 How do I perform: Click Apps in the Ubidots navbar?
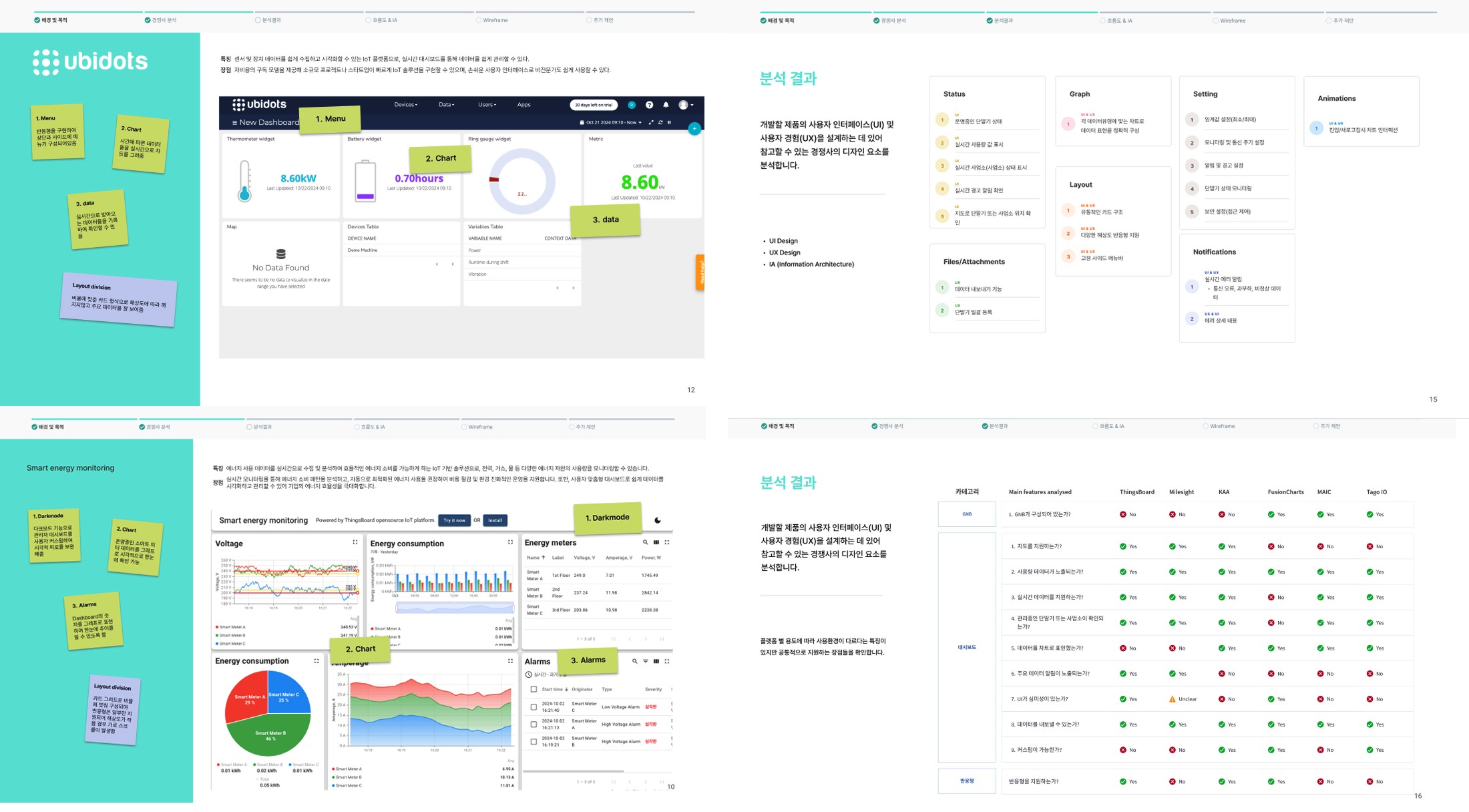pos(523,105)
